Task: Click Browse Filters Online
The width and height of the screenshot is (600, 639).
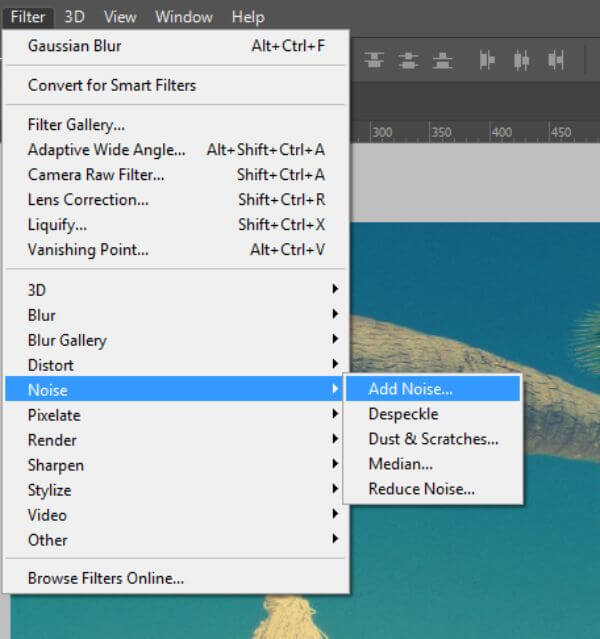Action: 176,578
